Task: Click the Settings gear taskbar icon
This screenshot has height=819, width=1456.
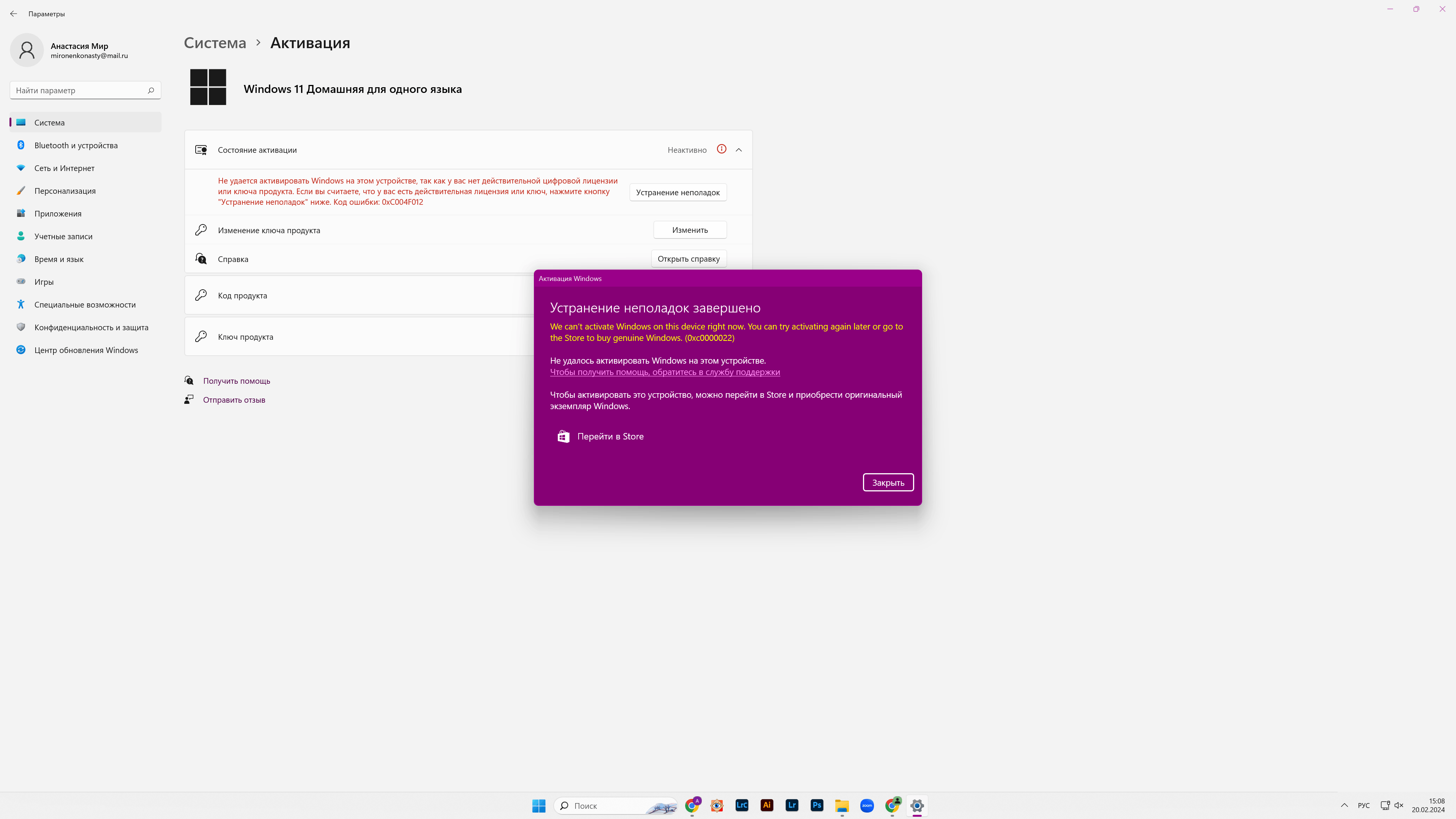Action: pyautogui.click(x=917, y=805)
